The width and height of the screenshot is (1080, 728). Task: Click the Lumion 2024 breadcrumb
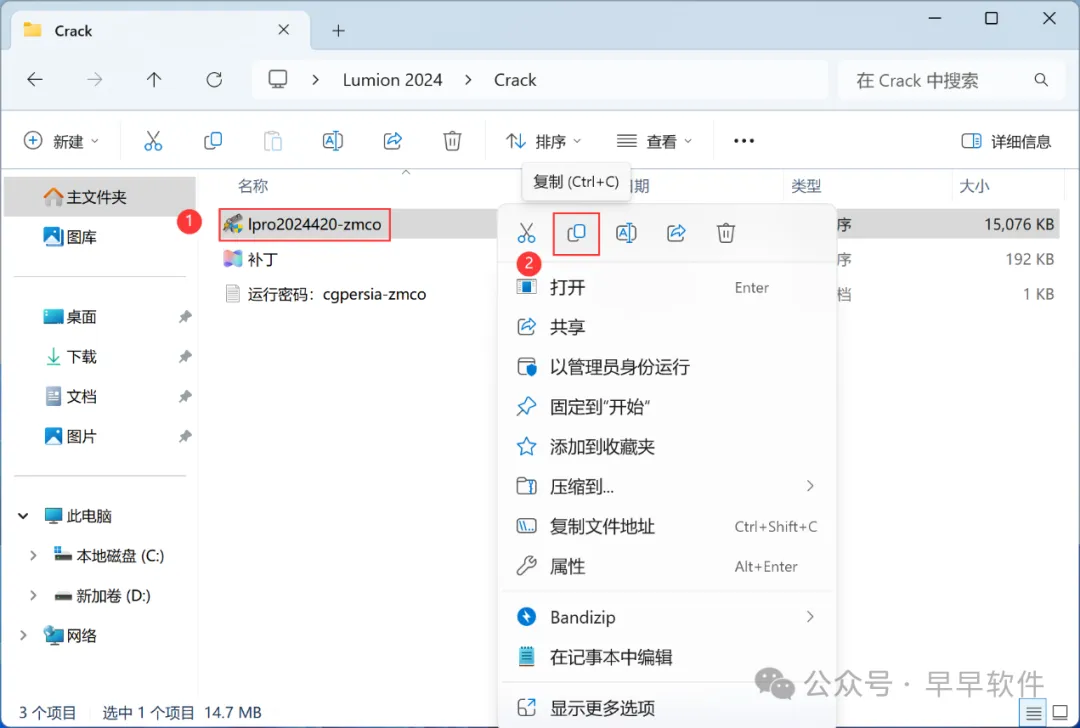pyautogui.click(x=393, y=80)
